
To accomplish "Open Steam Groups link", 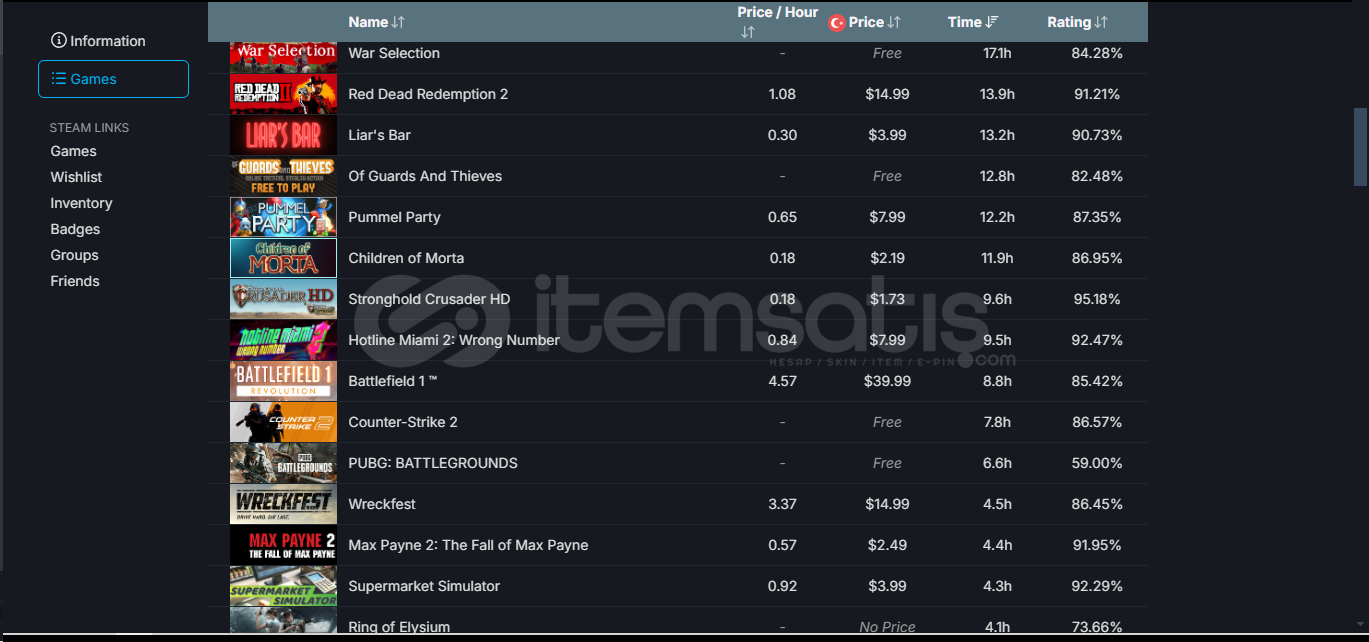I will point(74,255).
